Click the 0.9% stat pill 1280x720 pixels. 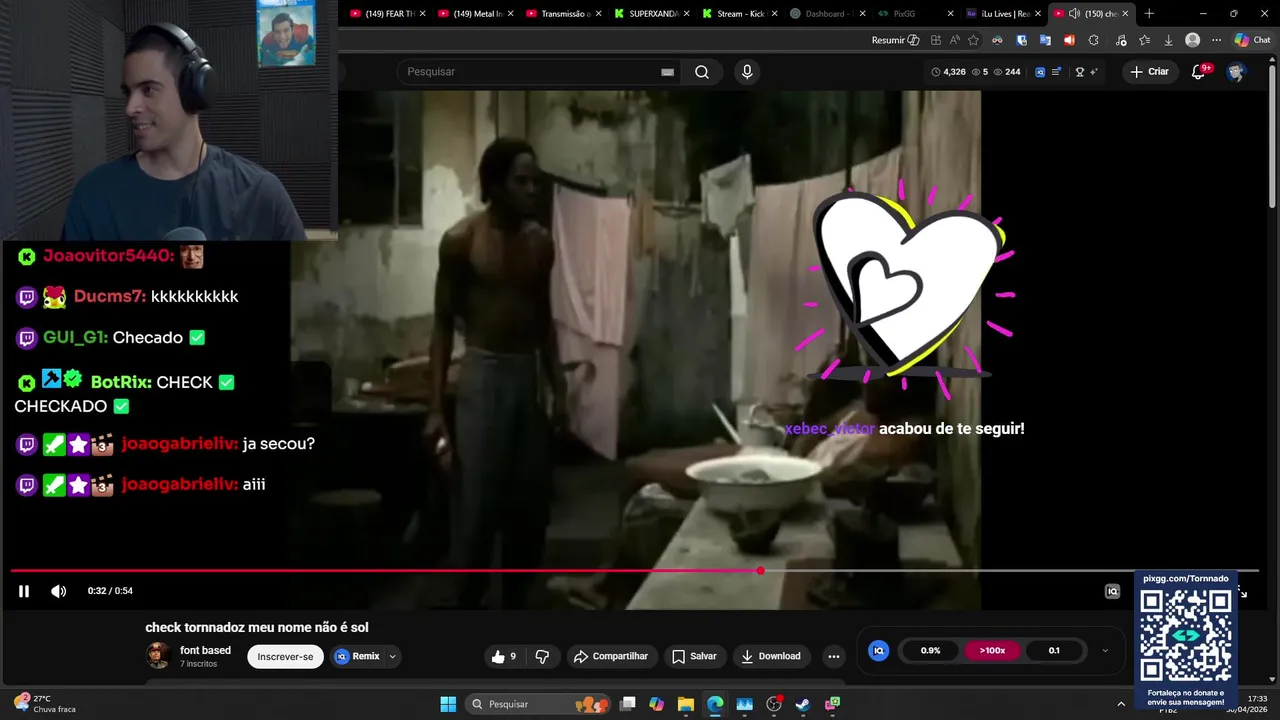click(x=930, y=650)
